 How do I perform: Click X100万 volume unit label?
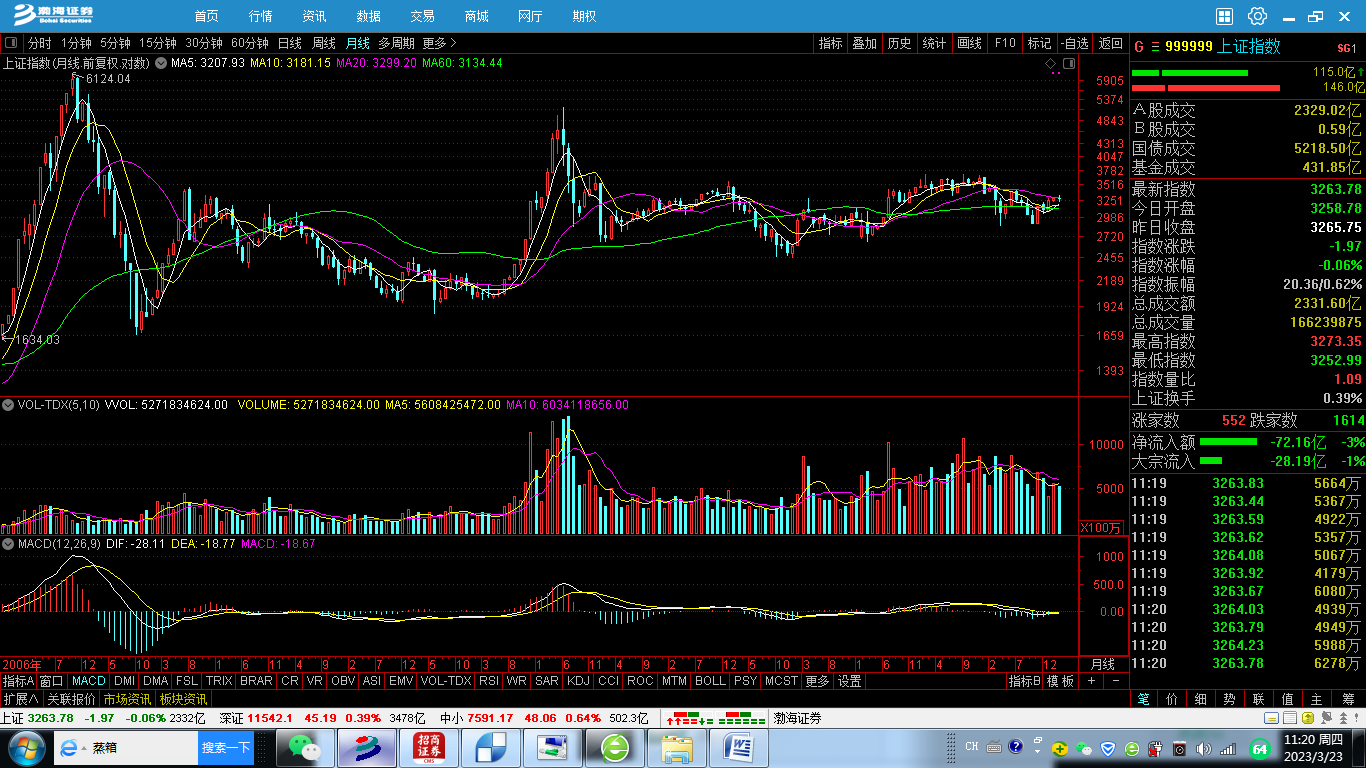point(1102,527)
